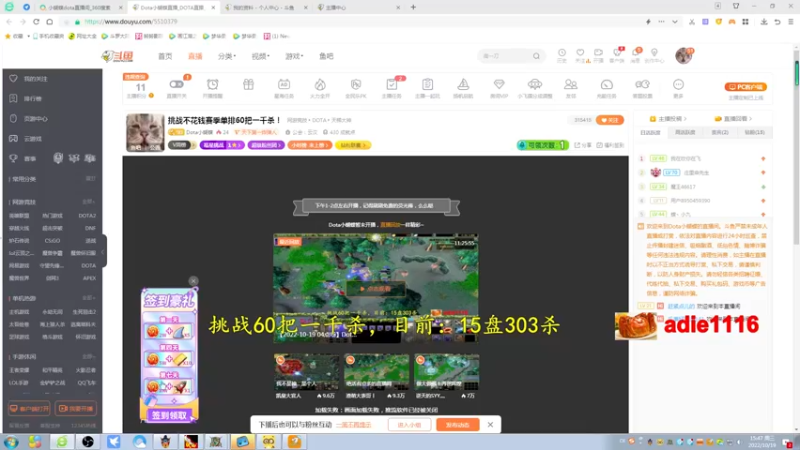
Task: Close the bottom notification bar
Action: [490, 424]
